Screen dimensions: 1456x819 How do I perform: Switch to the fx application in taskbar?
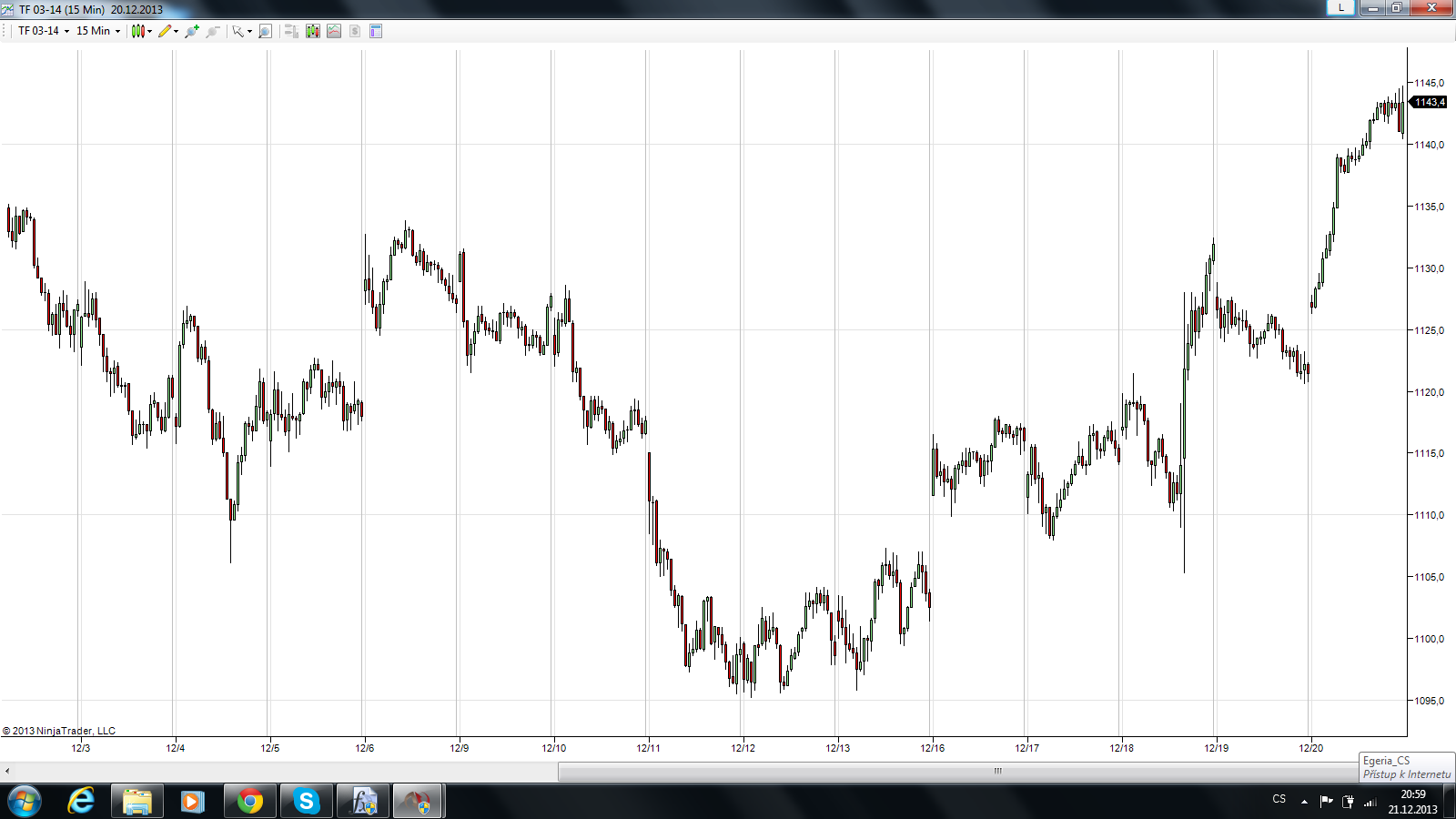click(363, 802)
